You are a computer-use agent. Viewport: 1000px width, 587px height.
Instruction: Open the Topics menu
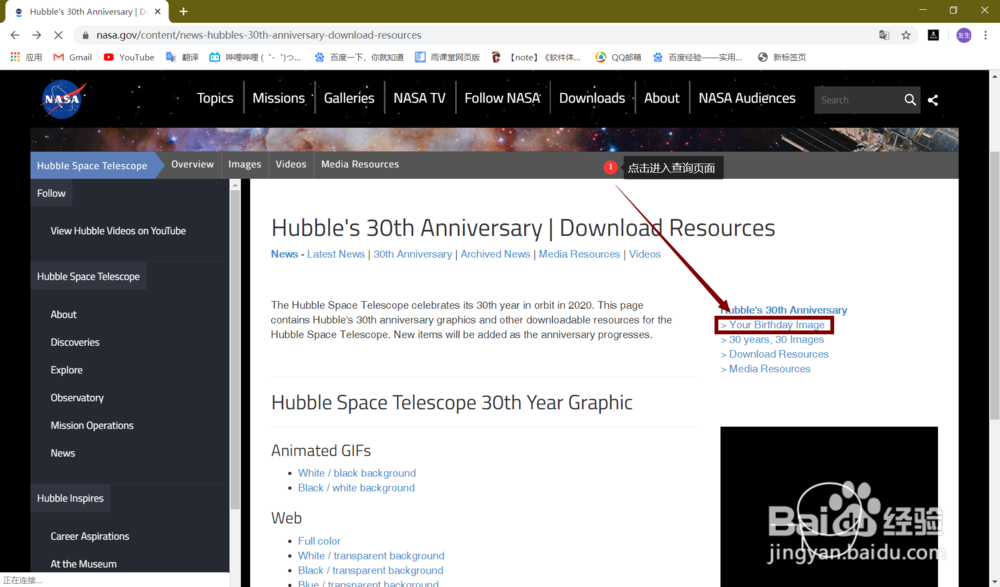click(x=215, y=98)
